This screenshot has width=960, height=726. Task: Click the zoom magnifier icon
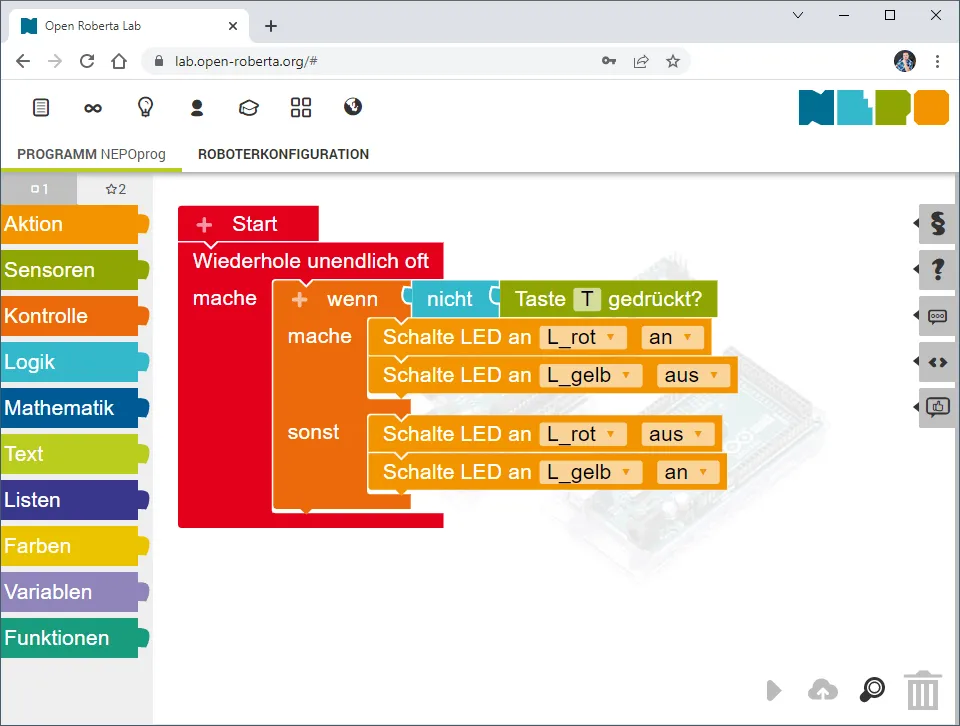point(870,690)
